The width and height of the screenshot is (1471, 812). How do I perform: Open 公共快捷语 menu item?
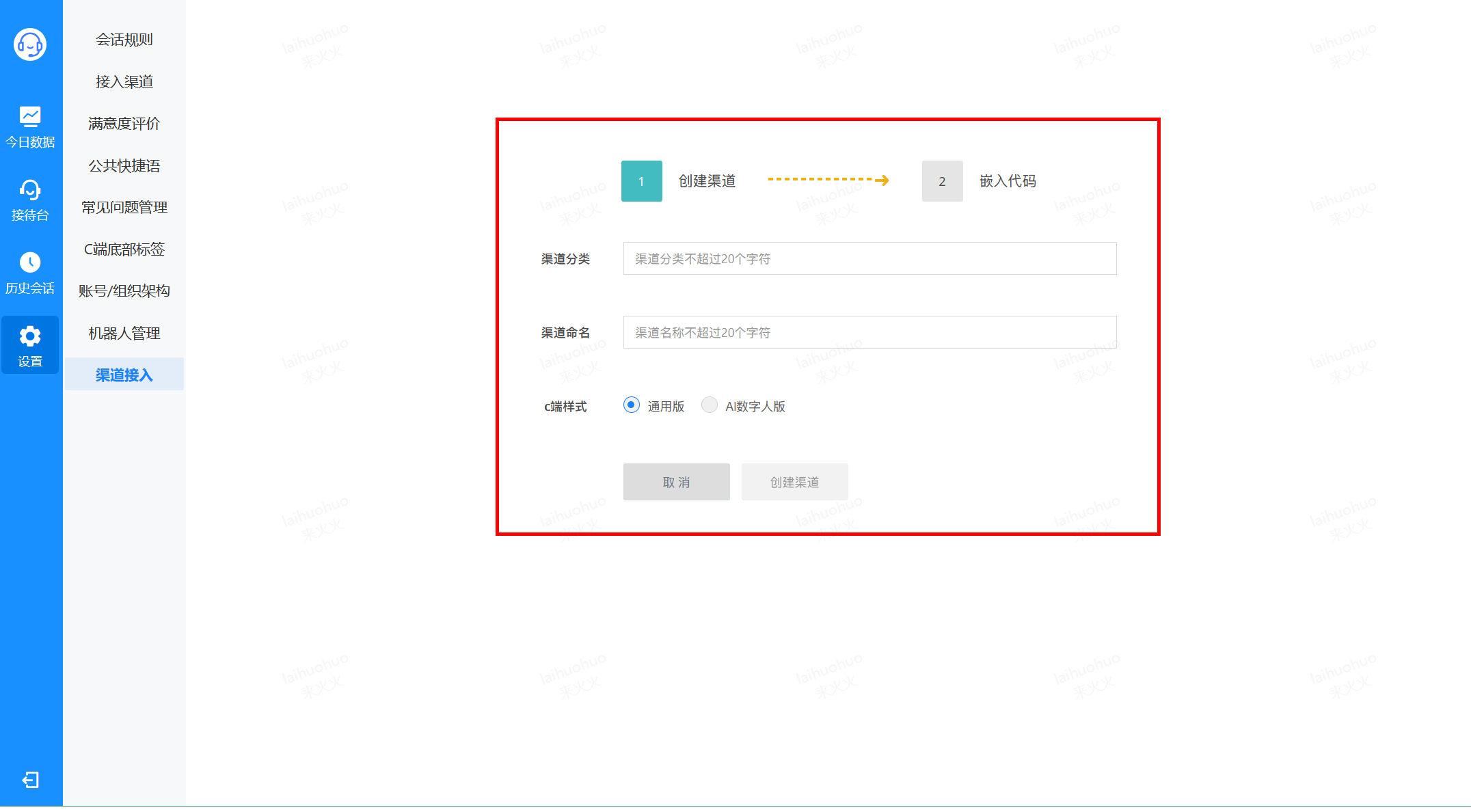(124, 166)
